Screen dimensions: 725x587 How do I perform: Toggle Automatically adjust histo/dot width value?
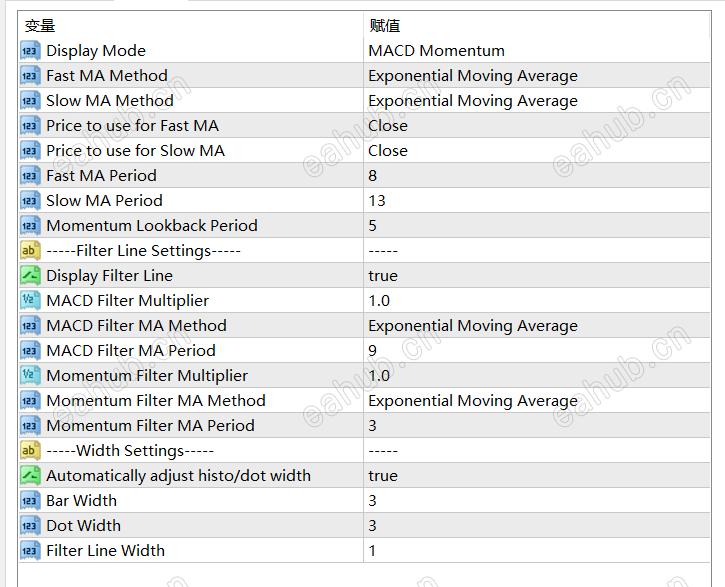(383, 476)
